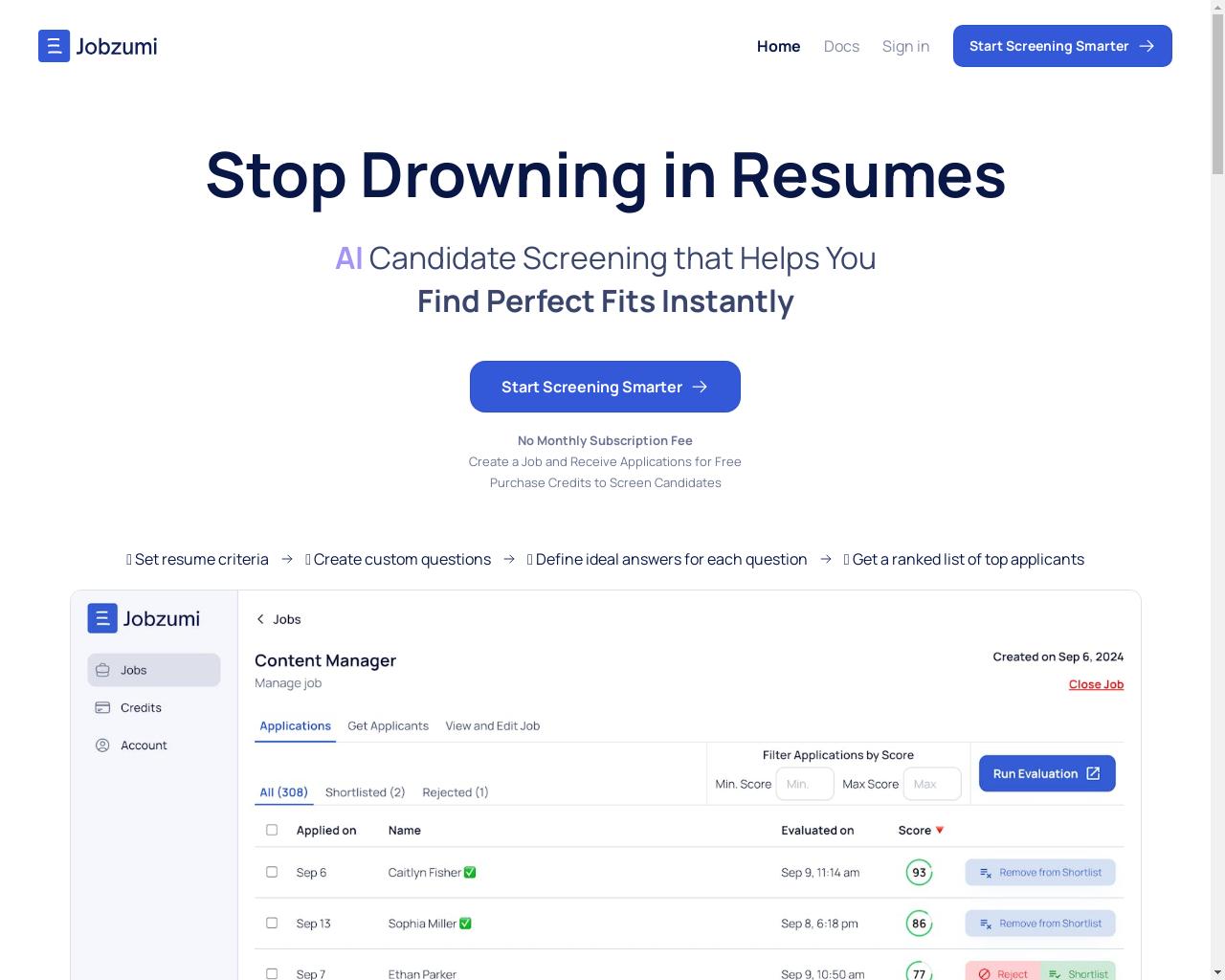The height and width of the screenshot is (980, 1225).
Task: Check the Caitlyn Fisher row checkbox
Action: click(272, 872)
